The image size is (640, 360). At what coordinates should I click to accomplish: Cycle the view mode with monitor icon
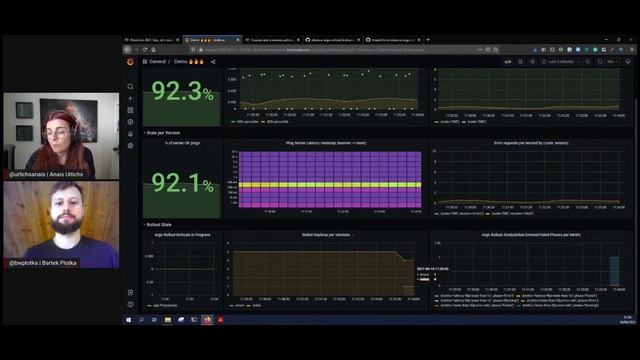628,62
